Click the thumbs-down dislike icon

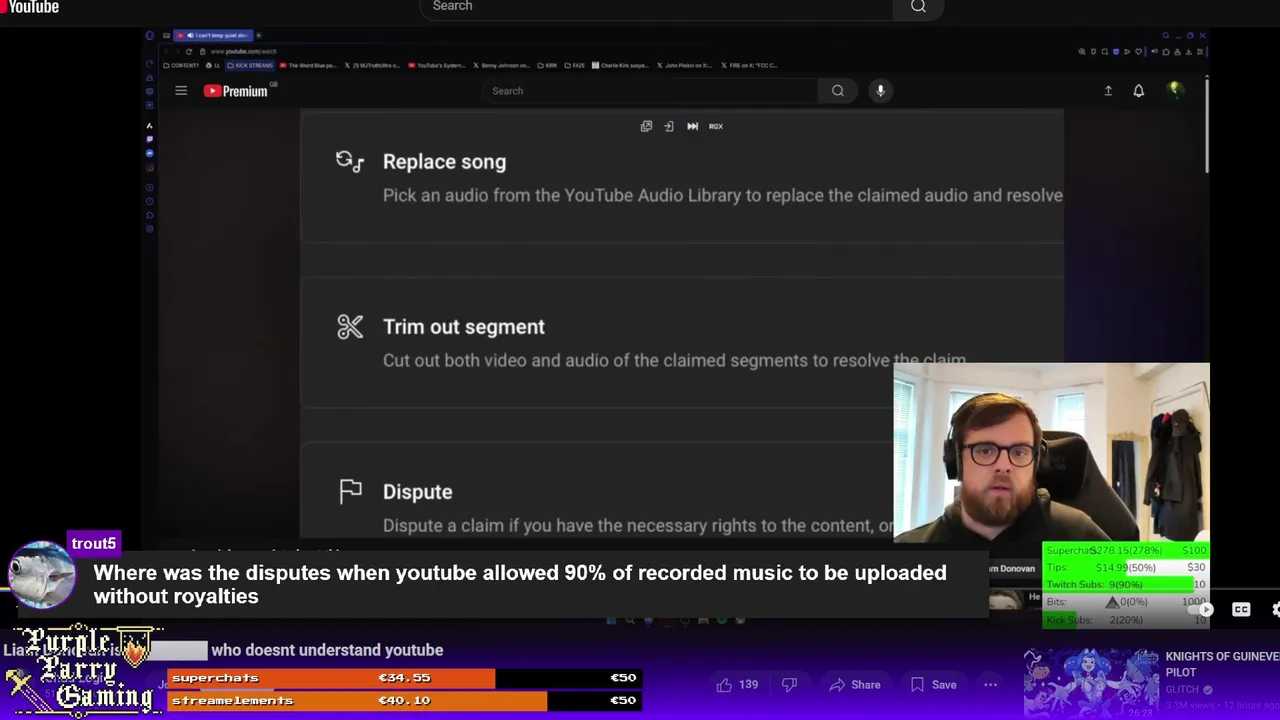click(x=789, y=685)
